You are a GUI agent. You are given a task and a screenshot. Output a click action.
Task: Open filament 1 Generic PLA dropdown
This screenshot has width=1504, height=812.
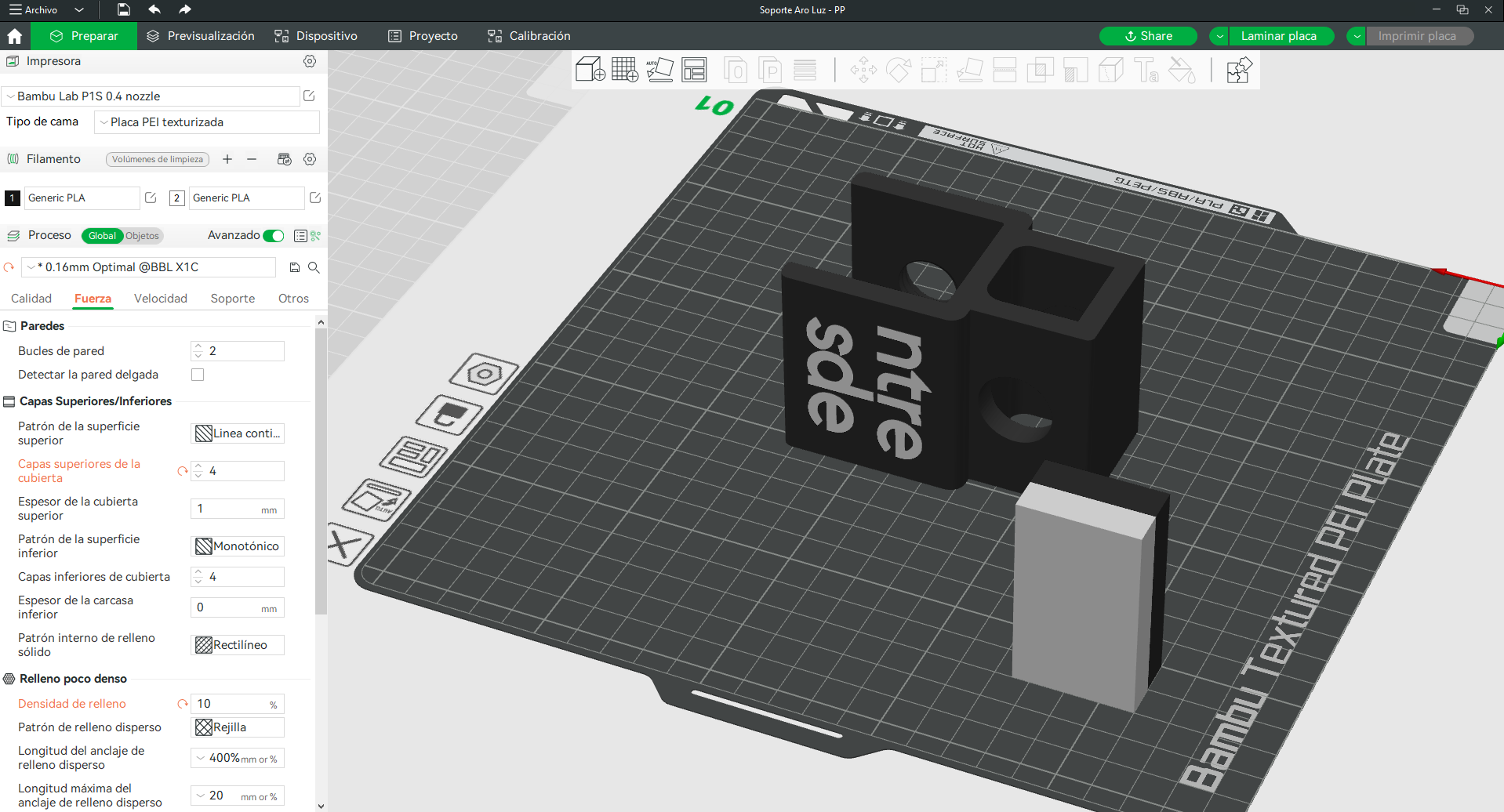82,198
